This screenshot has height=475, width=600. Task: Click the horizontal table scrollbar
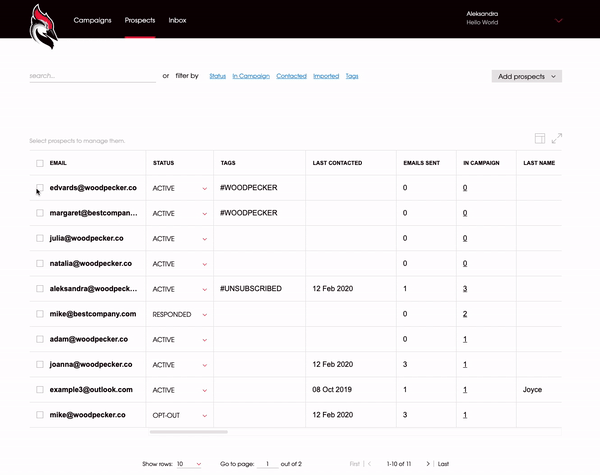(x=187, y=432)
